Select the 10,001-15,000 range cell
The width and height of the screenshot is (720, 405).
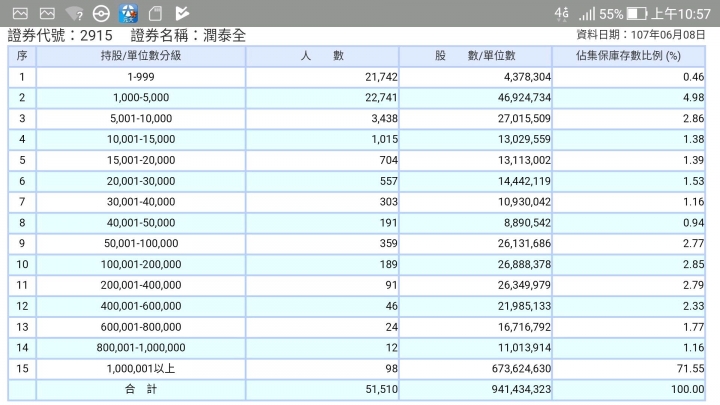(x=141, y=139)
